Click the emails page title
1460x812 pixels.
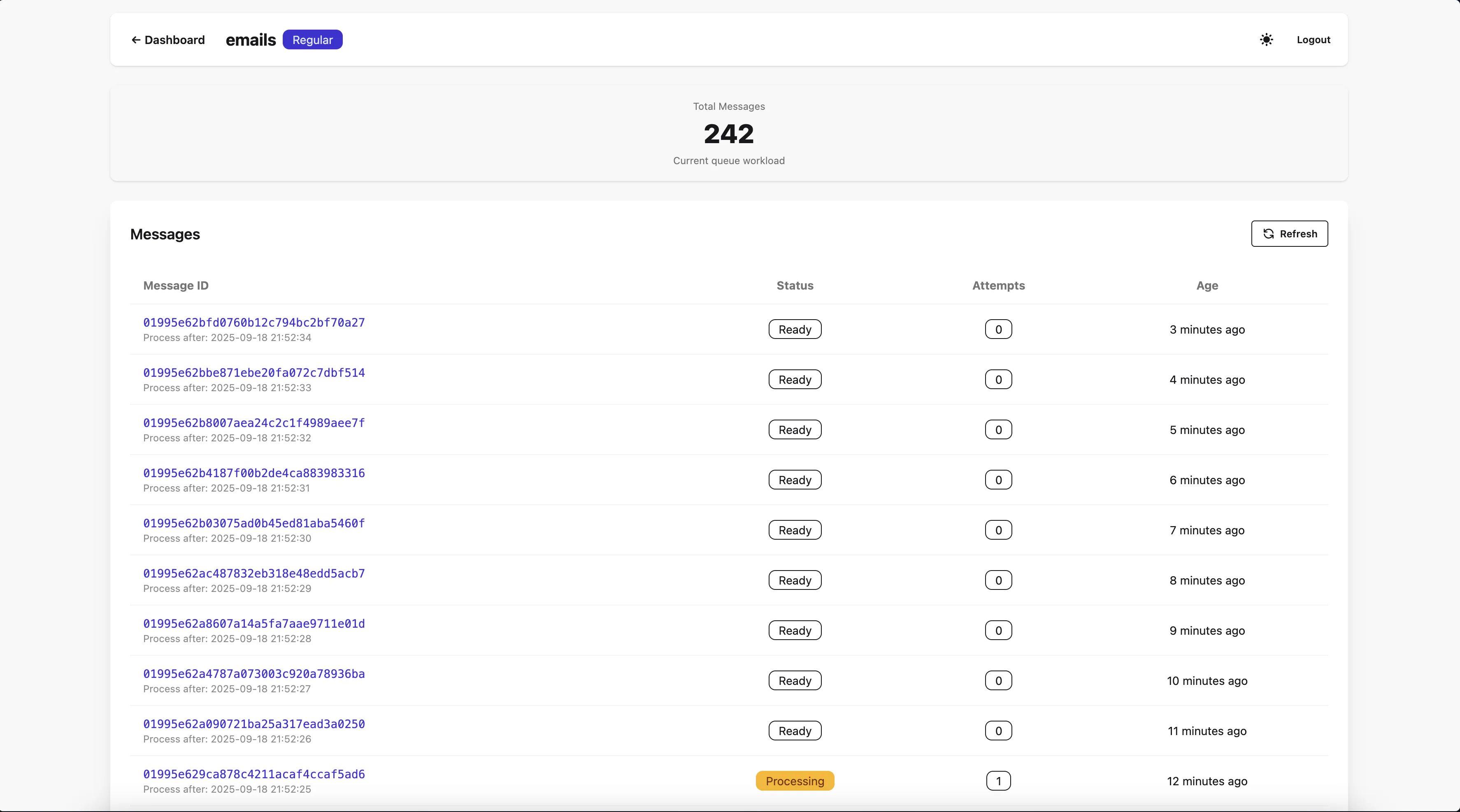pos(250,39)
